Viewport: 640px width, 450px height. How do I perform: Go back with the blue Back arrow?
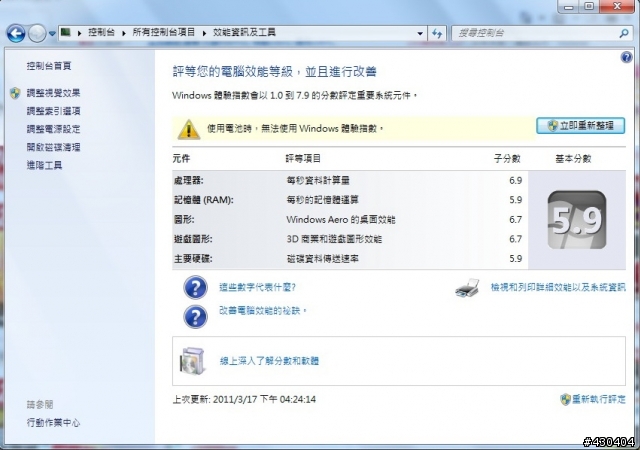point(16,33)
